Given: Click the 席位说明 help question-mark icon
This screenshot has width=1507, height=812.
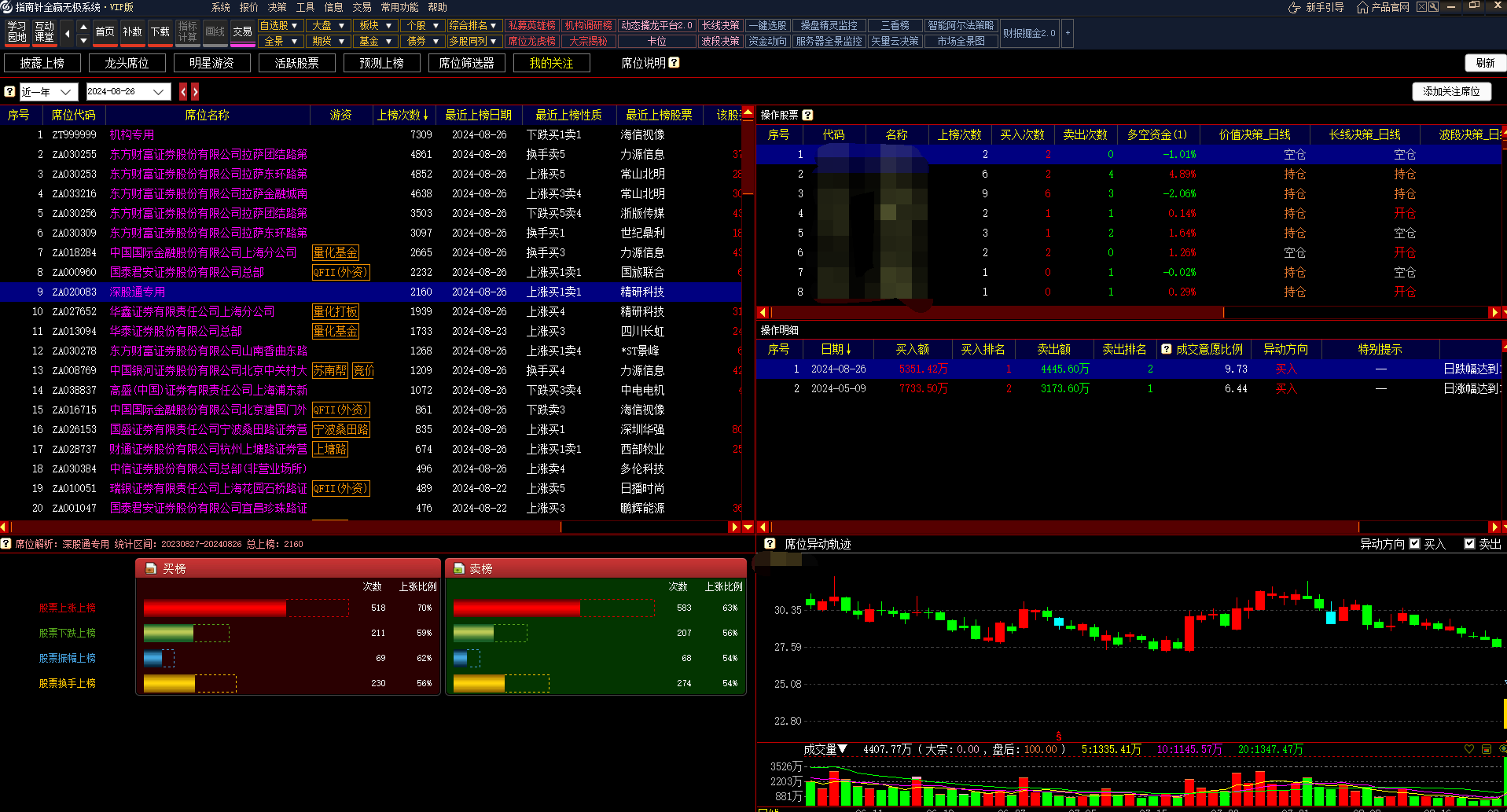Looking at the screenshot, I should pyautogui.click(x=674, y=63).
